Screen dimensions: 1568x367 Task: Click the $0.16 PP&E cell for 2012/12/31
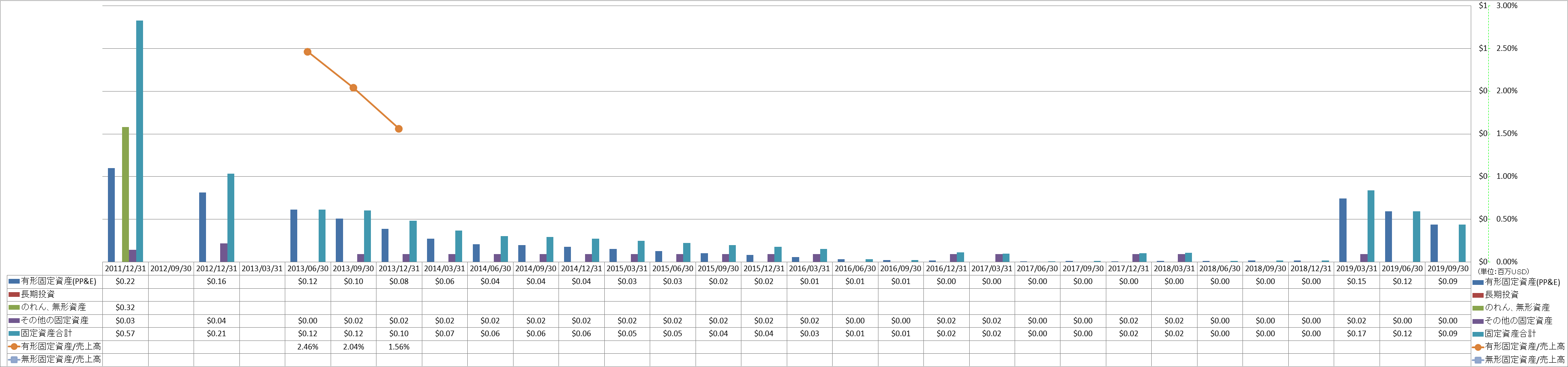pos(217,282)
